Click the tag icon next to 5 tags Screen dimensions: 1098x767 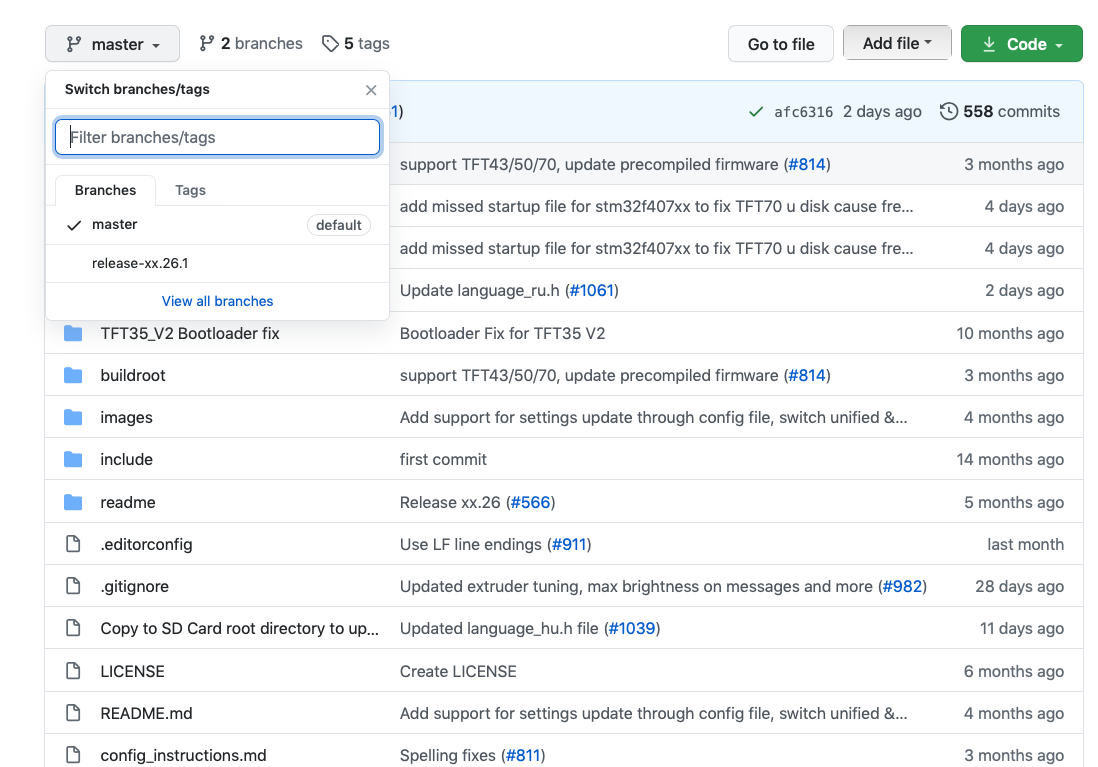tap(330, 43)
